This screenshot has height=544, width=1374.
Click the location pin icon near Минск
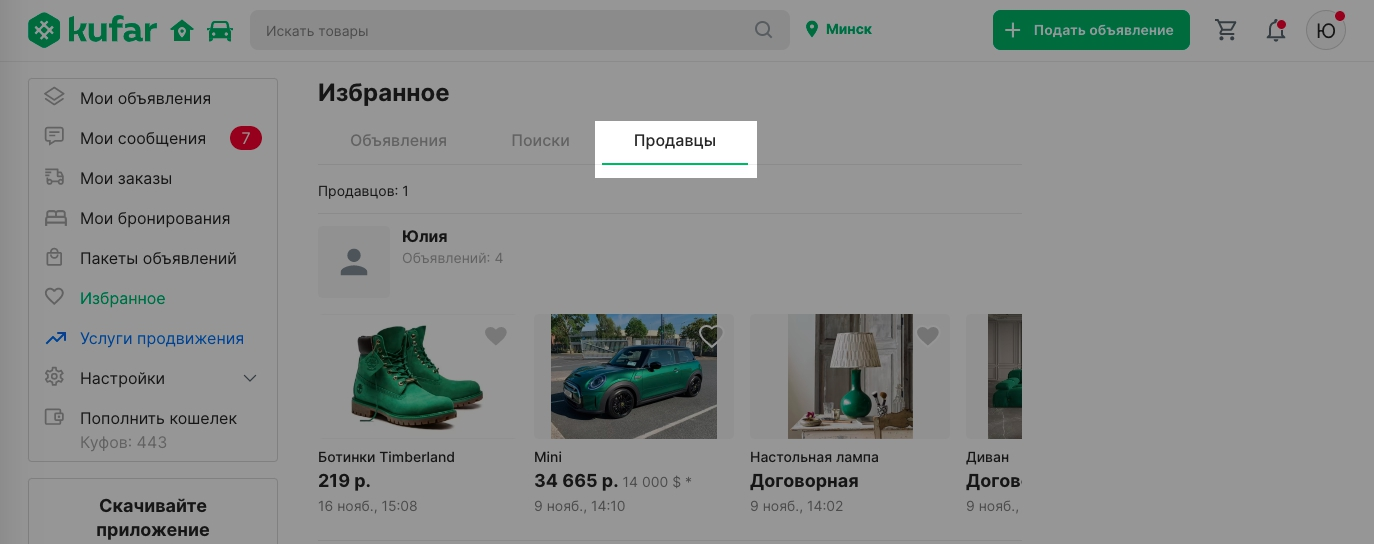pos(812,30)
